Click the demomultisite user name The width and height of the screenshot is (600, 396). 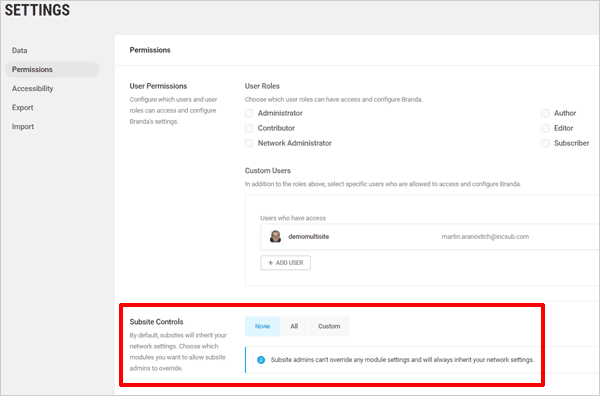[309, 236]
